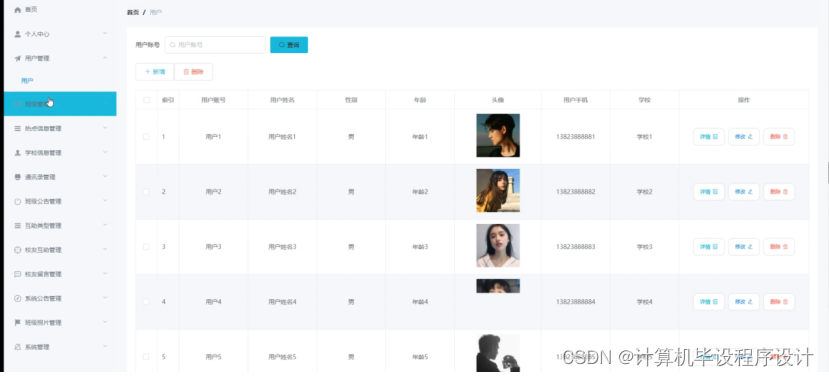
Task: Collapse the 用户管理 menu chevron
Action: click(x=105, y=58)
